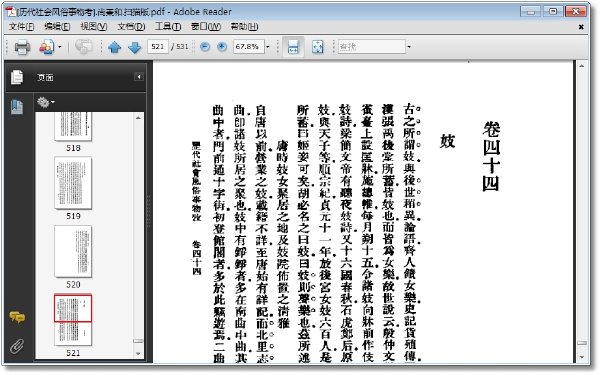Open the 文件(F) menu
Screen dimensions: 600x375
click(21, 26)
